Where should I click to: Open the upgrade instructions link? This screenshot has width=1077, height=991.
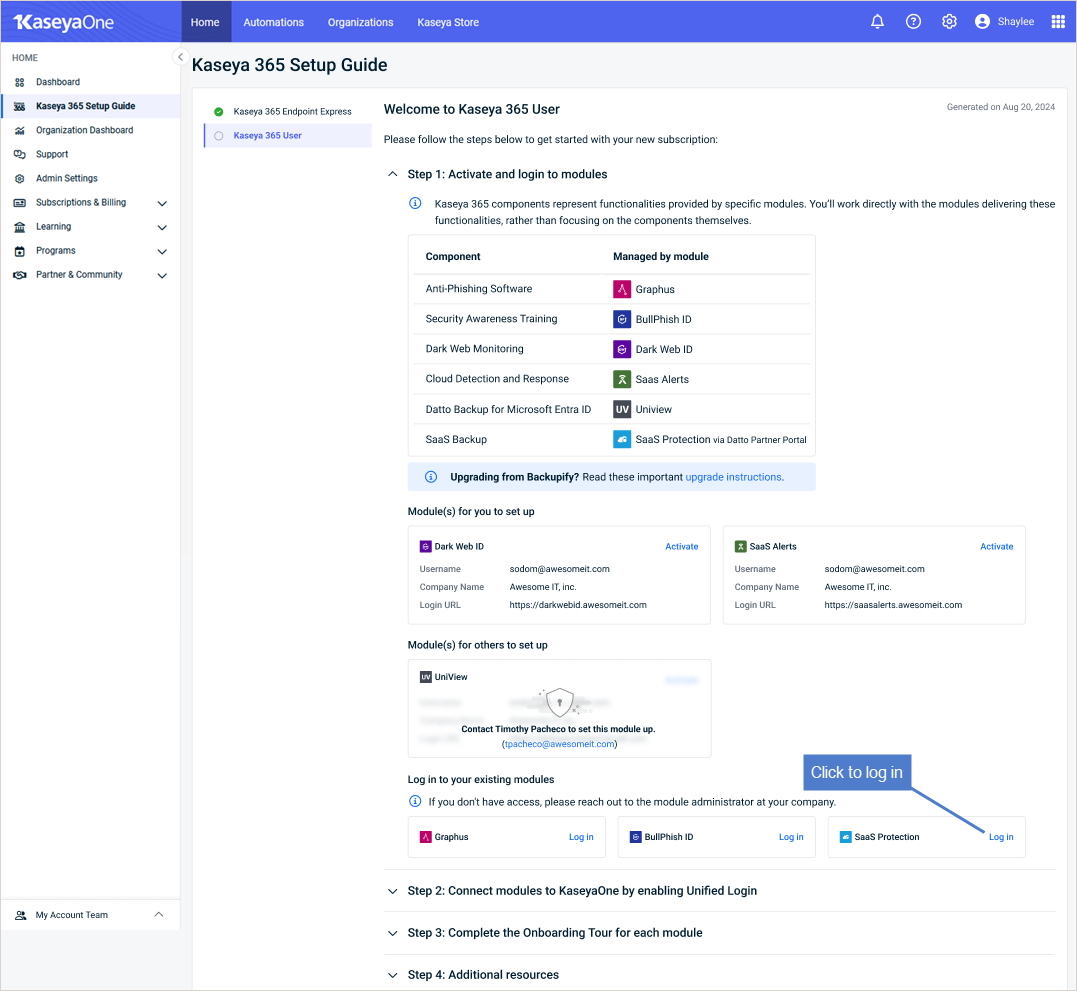point(733,477)
